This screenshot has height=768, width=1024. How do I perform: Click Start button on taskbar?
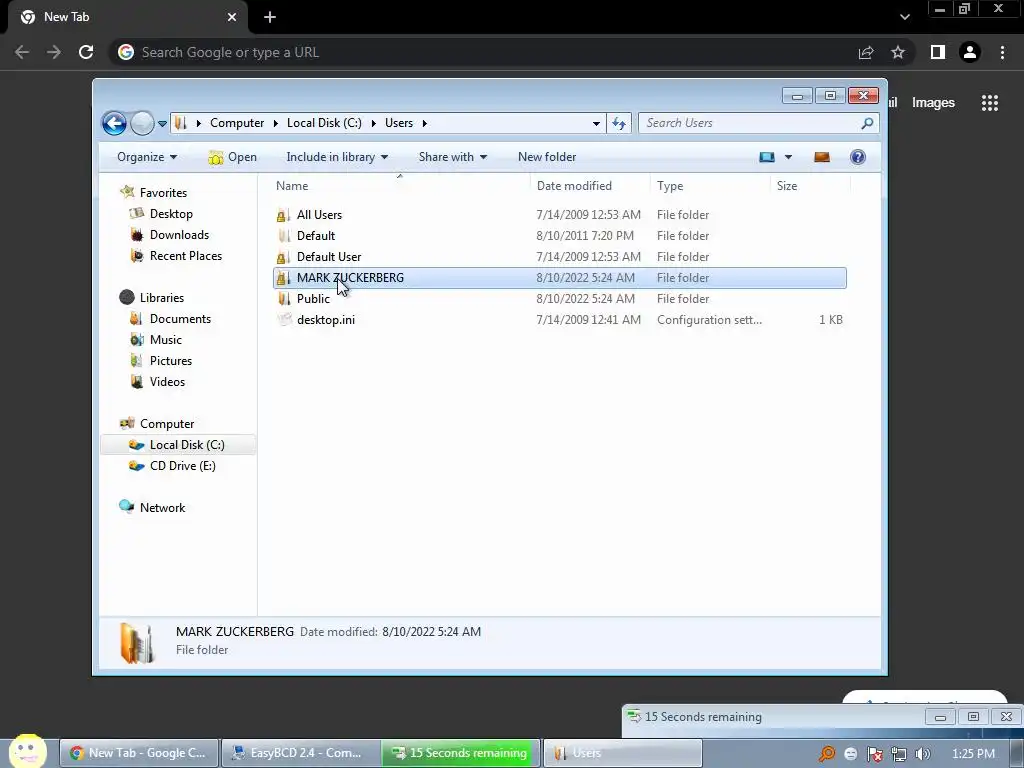(27, 751)
